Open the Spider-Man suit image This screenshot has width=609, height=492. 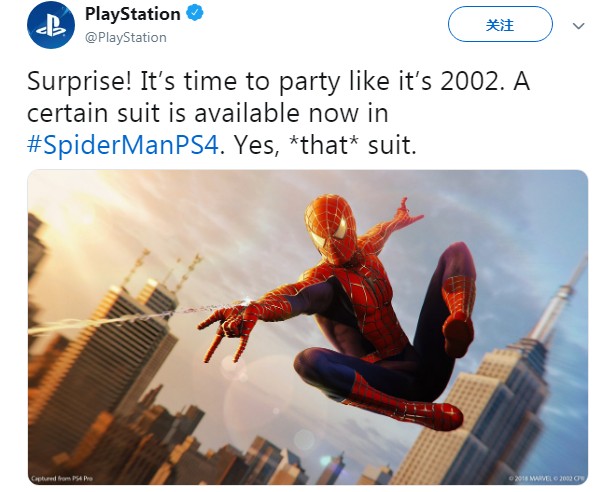tap(308, 327)
